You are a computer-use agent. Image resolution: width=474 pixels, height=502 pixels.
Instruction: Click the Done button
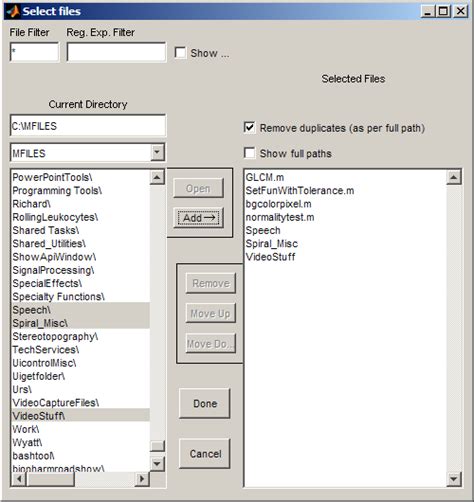[x=205, y=404]
